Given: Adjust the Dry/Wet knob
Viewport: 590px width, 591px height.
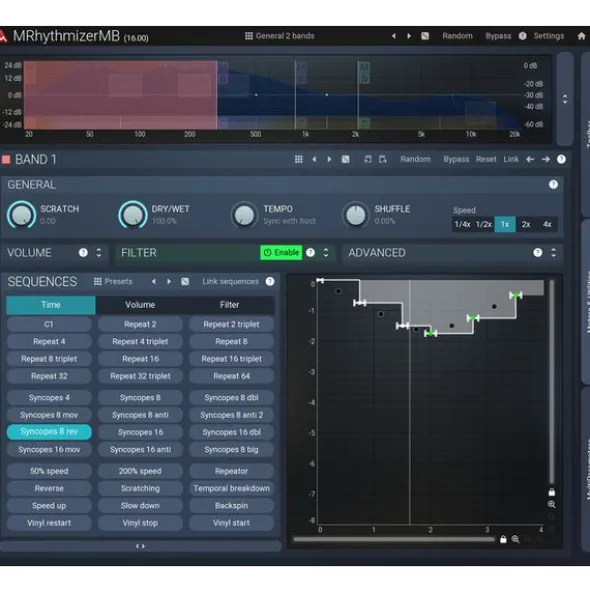Looking at the screenshot, I should pyautogui.click(x=133, y=215).
